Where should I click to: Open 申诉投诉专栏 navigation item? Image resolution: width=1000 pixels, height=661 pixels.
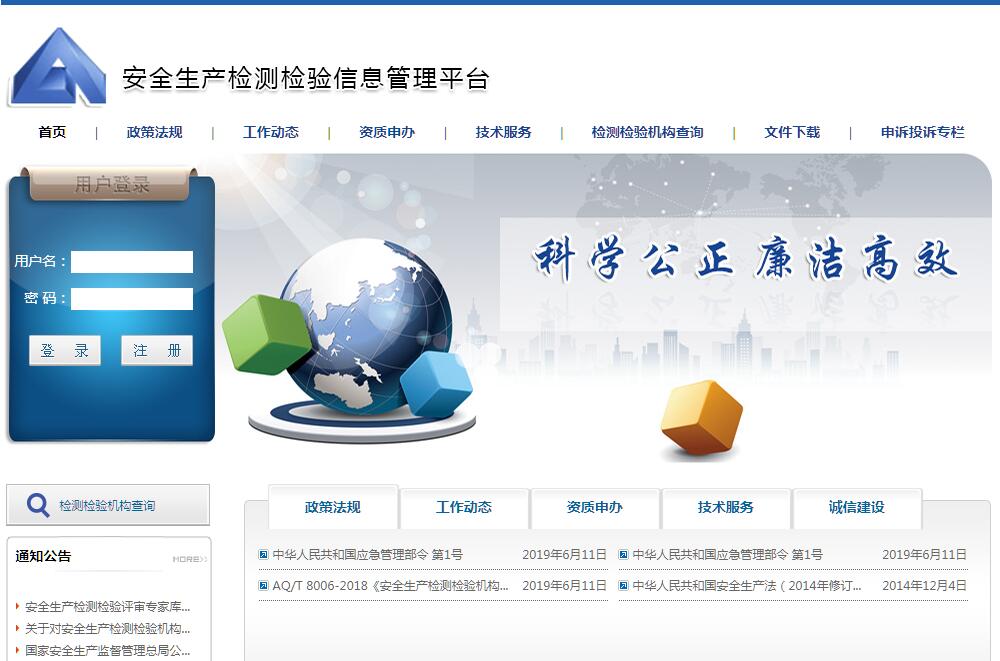tap(922, 132)
